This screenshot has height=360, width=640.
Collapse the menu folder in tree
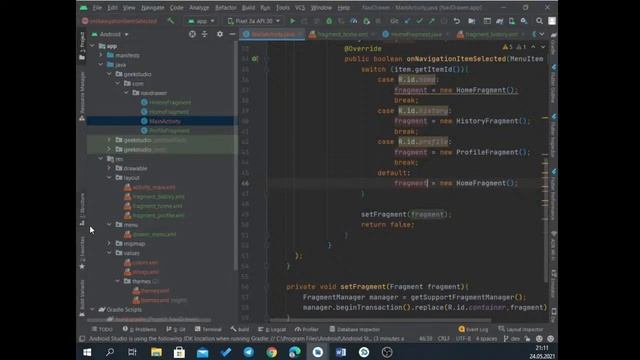click(109, 225)
